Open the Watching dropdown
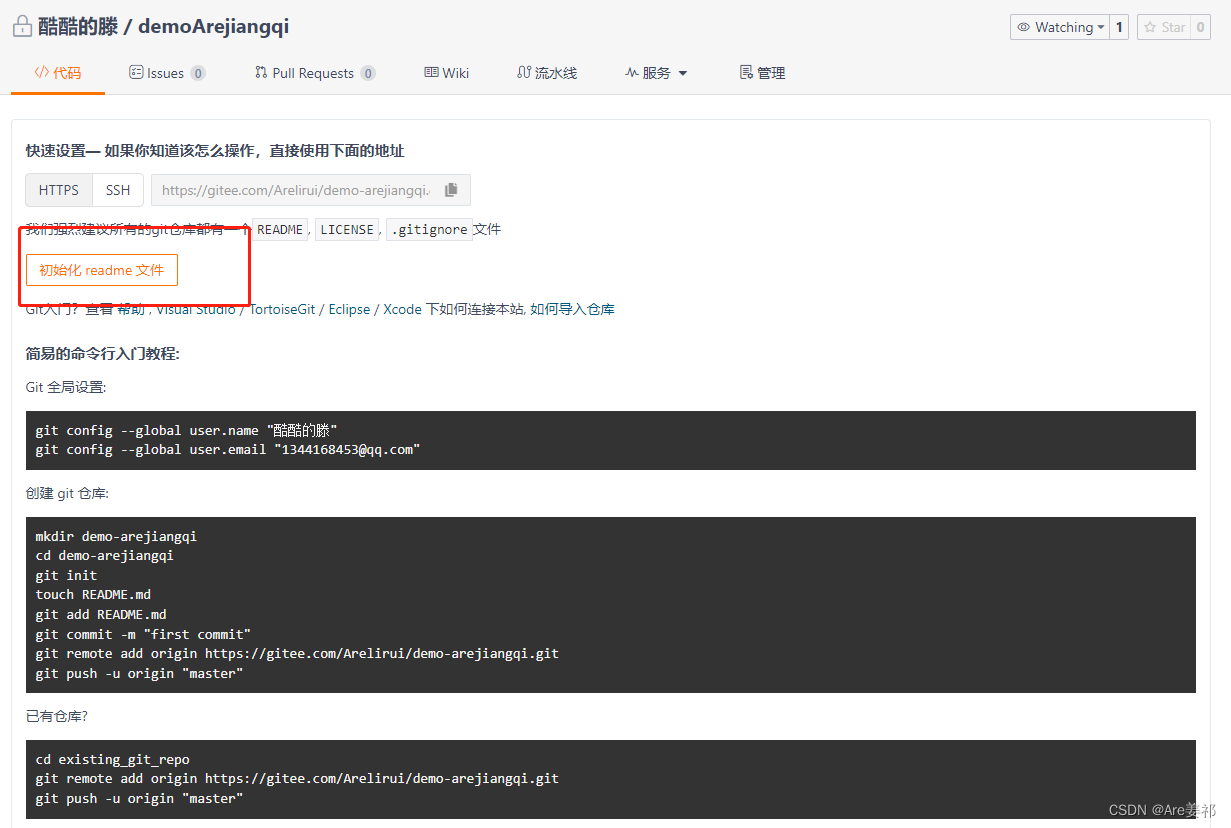 click(x=1060, y=27)
